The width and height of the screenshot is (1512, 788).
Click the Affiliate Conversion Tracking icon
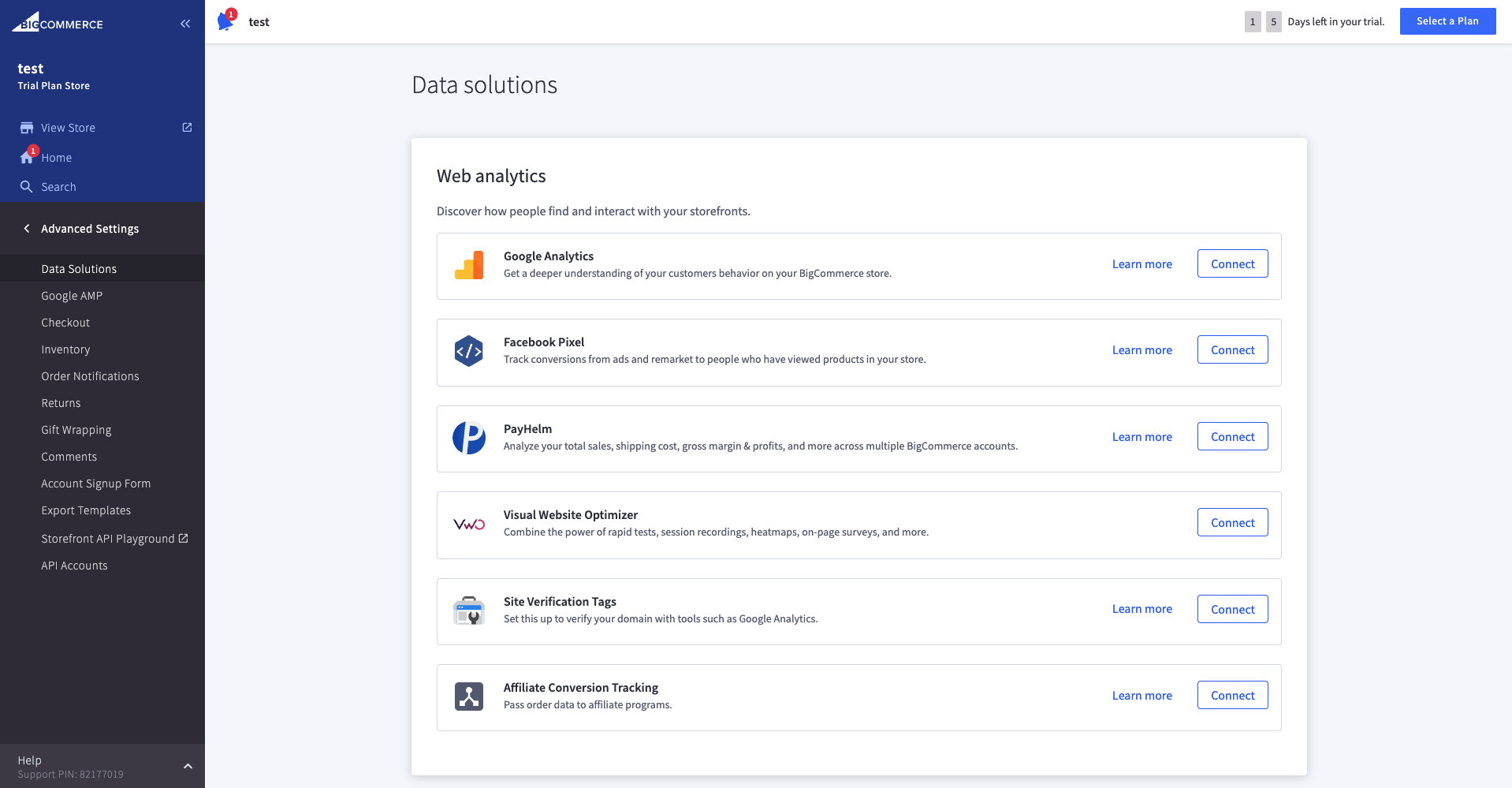[x=469, y=697]
